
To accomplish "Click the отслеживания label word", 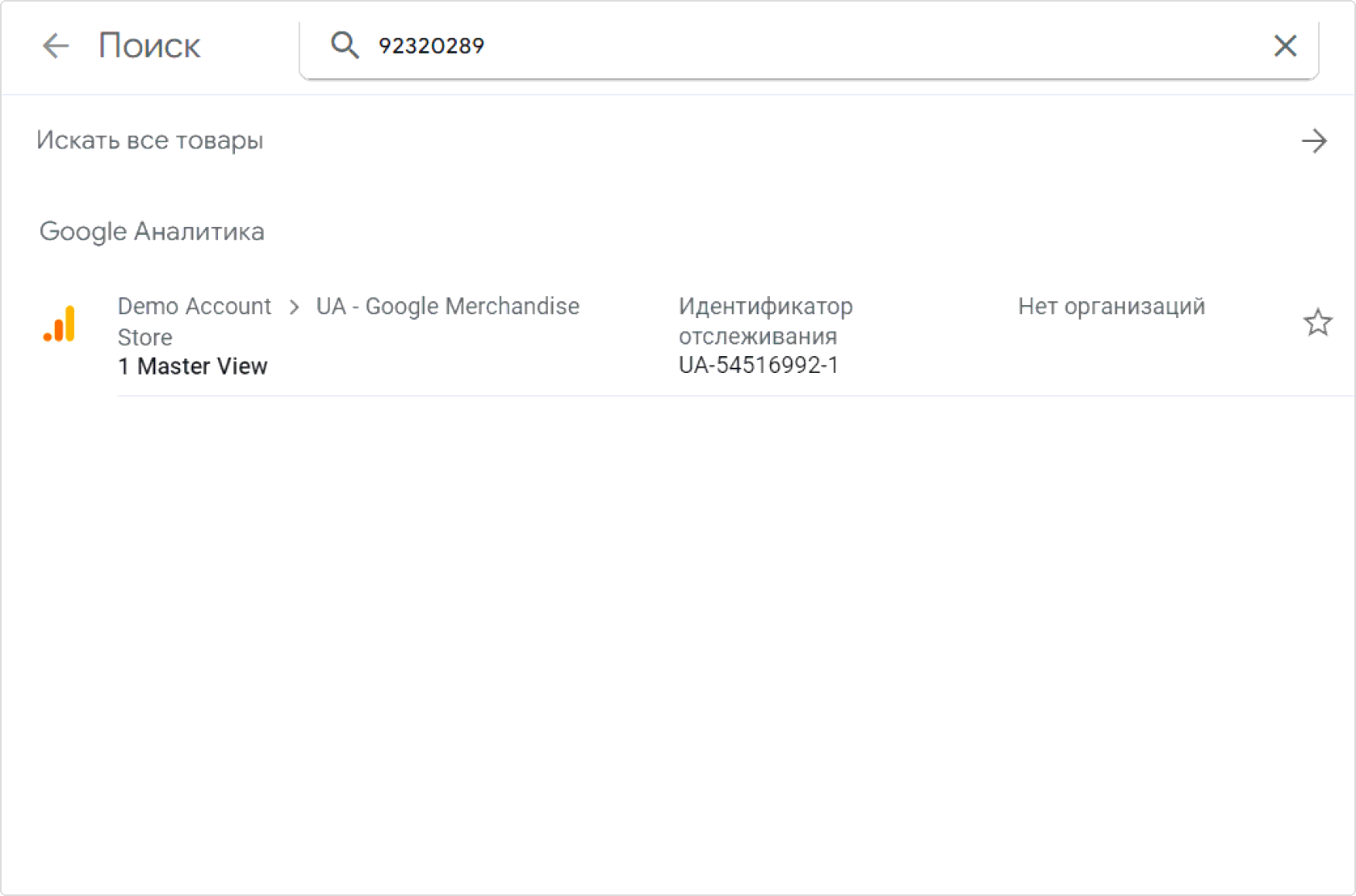I will click(x=757, y=337).
